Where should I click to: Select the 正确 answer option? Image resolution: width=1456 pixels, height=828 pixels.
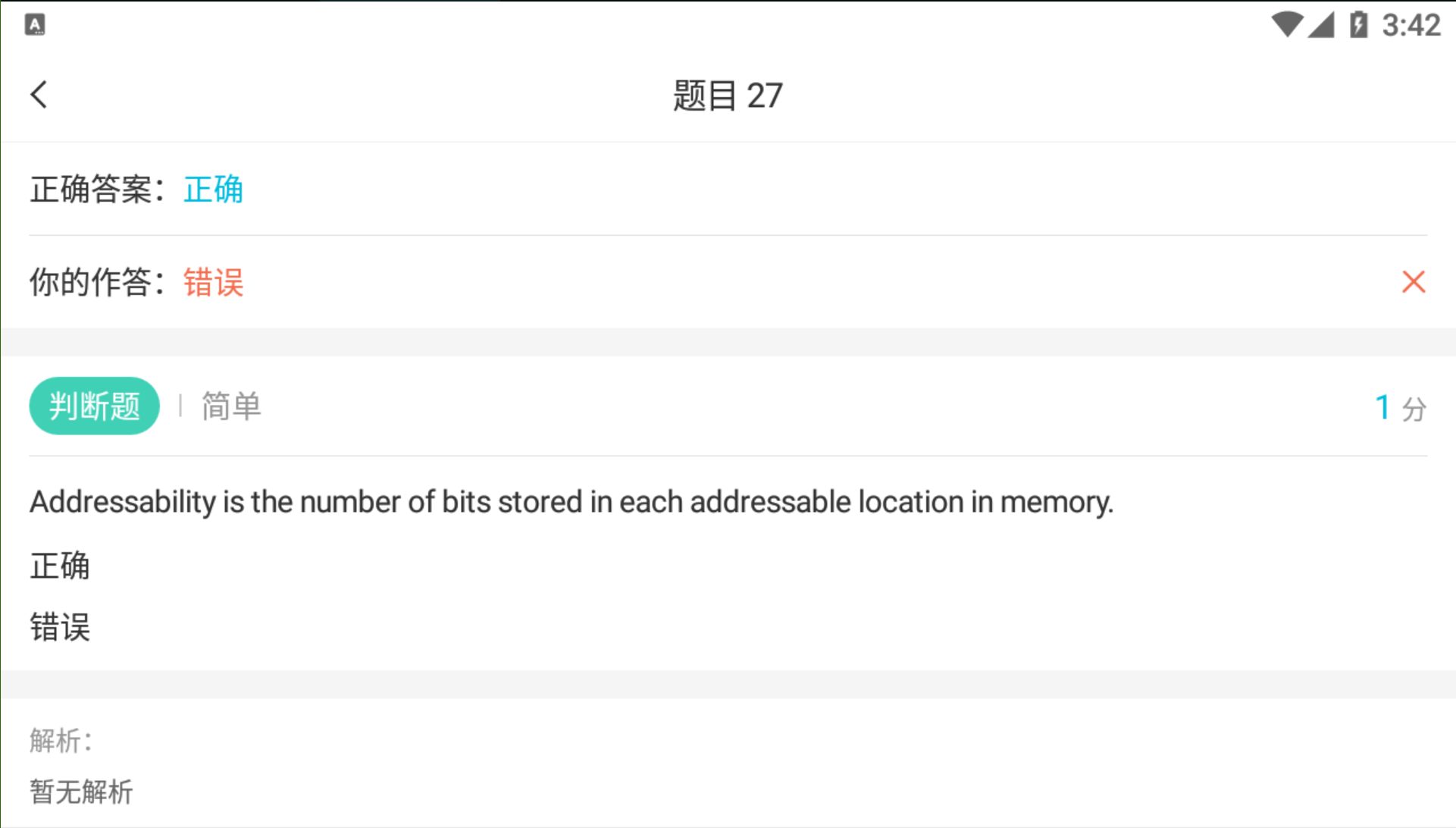[x=60, y=566]
